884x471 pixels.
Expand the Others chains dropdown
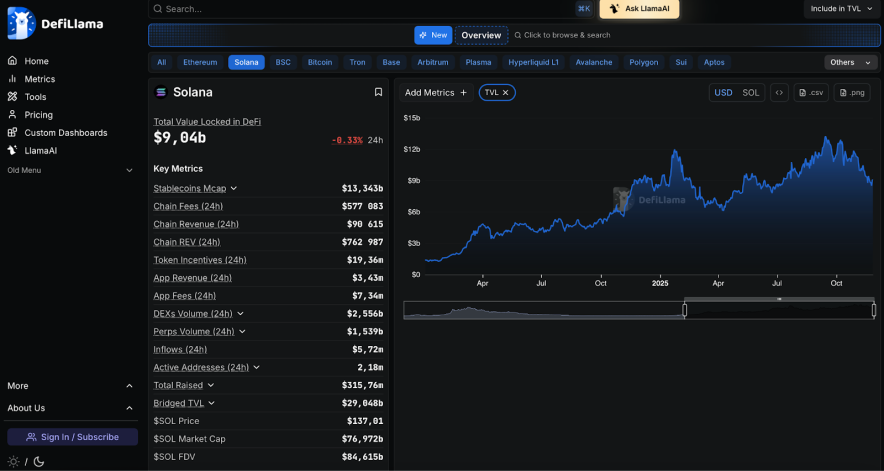[x=850, y=62]
